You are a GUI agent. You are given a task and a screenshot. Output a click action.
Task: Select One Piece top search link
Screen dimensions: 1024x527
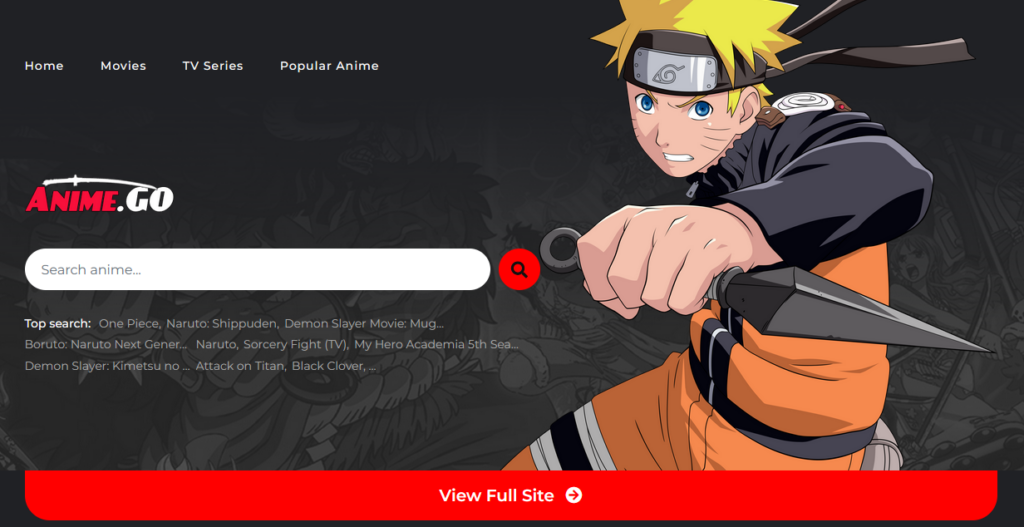pos(129,323)
